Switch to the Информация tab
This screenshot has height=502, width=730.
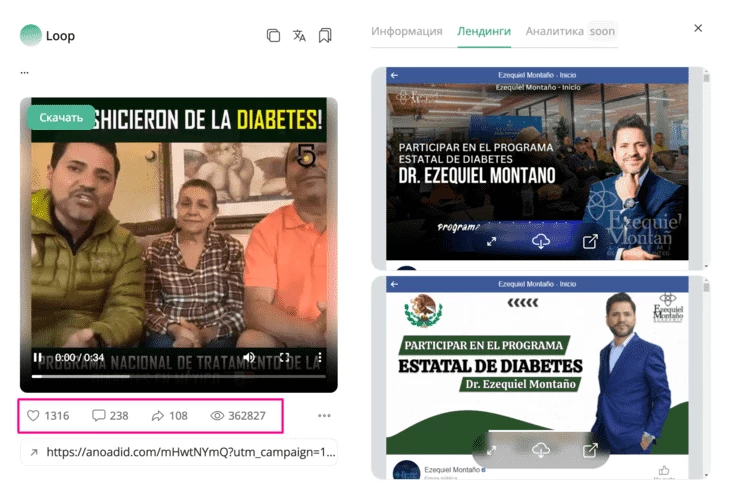(x=406, y=31)
